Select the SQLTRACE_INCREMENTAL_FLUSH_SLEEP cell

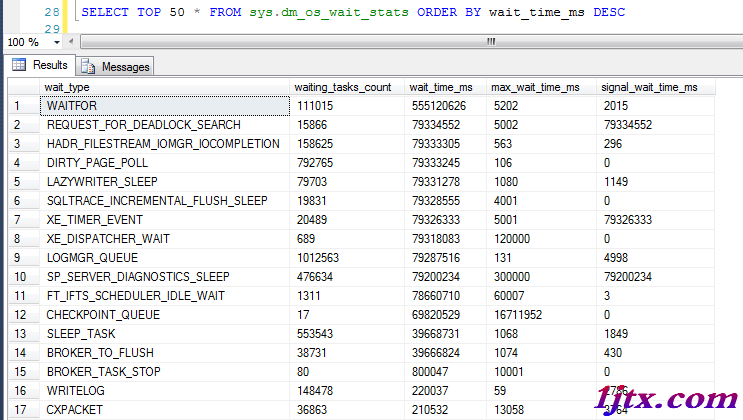click(x=164, y=201)
